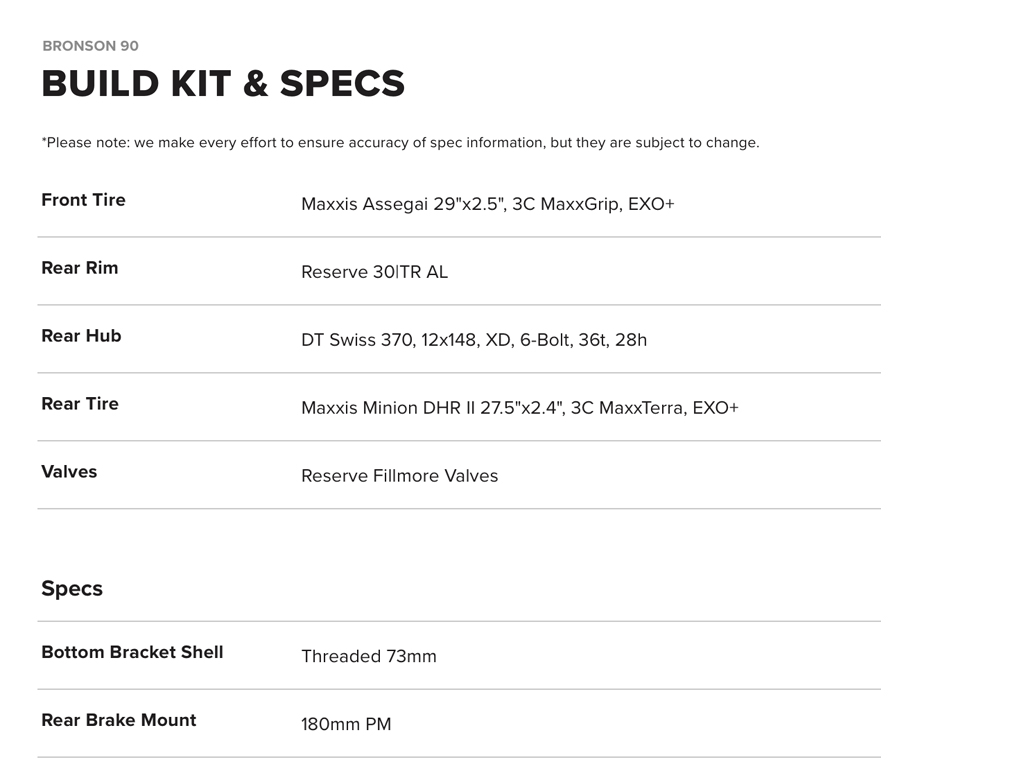Image resolution: width=1024 pixels, height=768 pixels.
Task: Click the Threaded 73mm value
Action: [368, 656]
